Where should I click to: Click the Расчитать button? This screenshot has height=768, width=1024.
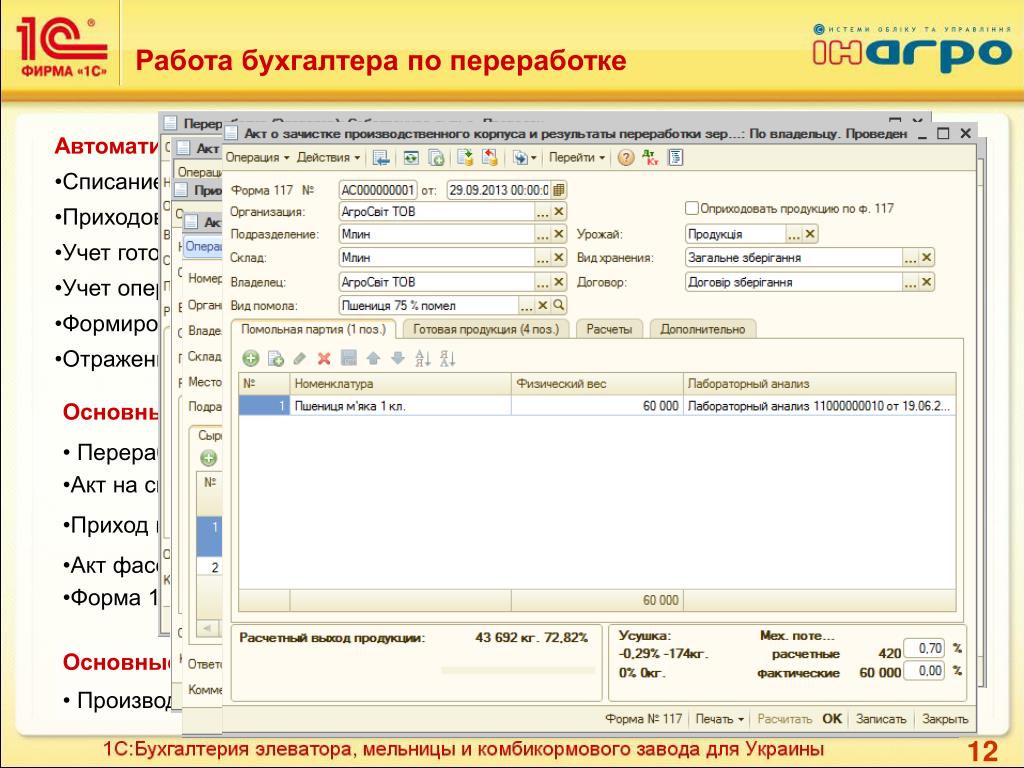point(784,718)
